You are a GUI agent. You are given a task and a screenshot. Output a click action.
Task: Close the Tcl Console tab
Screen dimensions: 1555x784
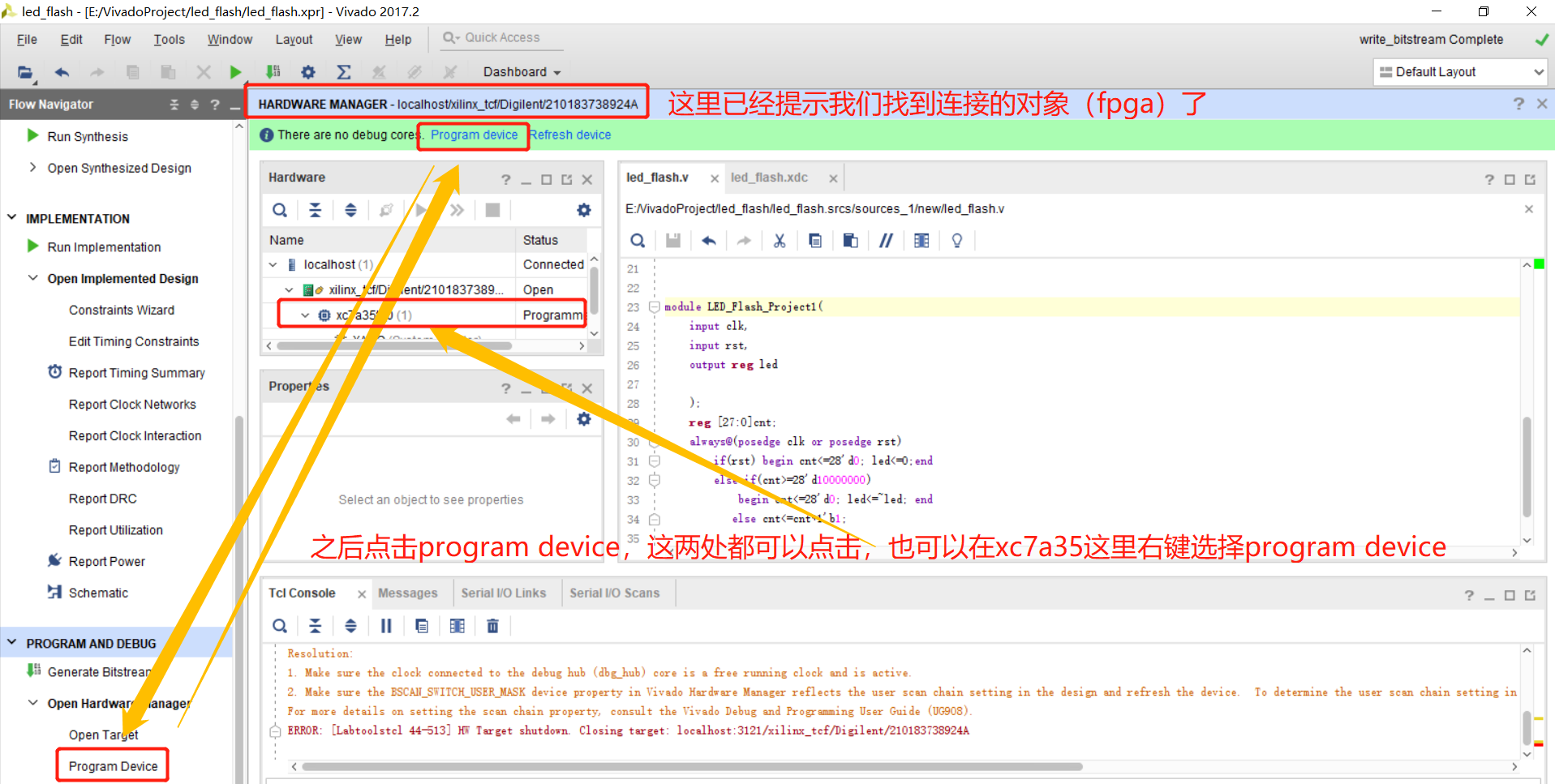click(x=362, y=594)
